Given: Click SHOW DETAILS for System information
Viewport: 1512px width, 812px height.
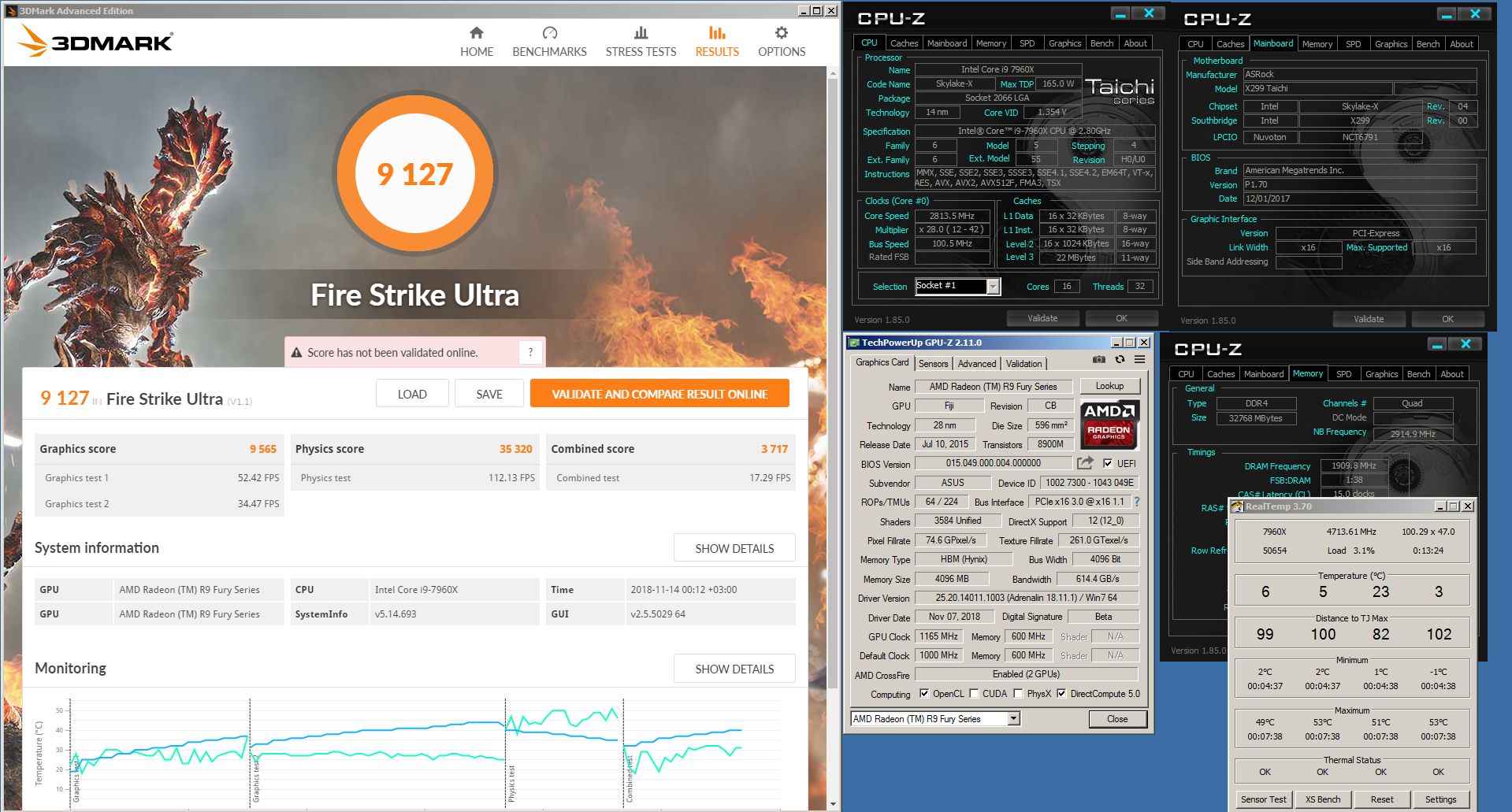Looking at the screenshot, I should click(734, 548).
